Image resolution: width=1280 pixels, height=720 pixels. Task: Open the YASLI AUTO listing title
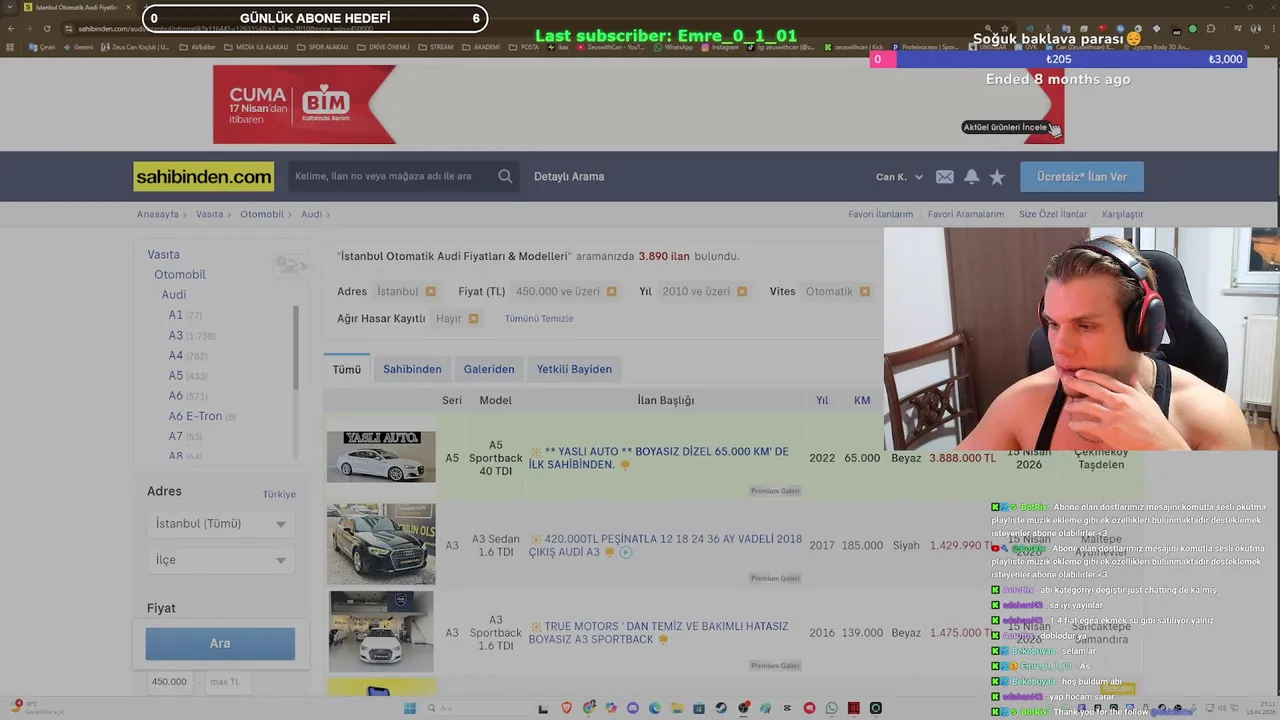coord(660,458)
